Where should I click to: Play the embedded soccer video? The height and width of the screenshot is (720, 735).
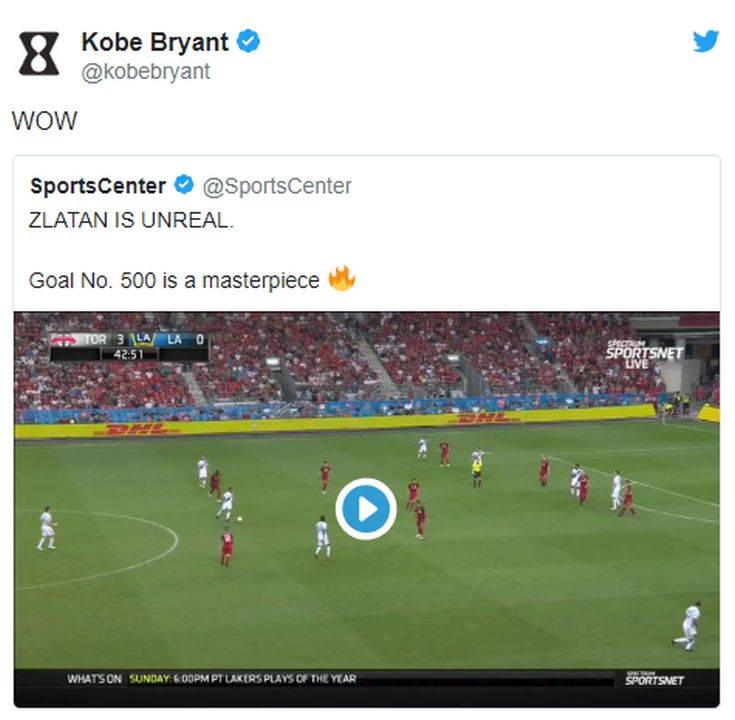[x=366, y=509]
